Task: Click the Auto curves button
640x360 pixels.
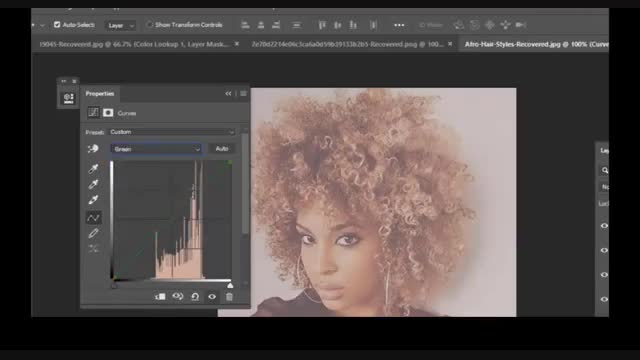Action: click(x=222, y=149)
